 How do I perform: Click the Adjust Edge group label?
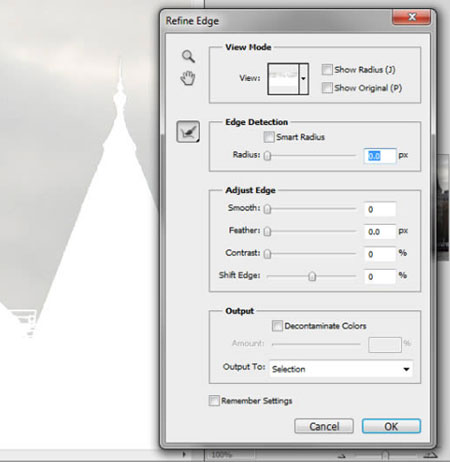coord(250,190)
